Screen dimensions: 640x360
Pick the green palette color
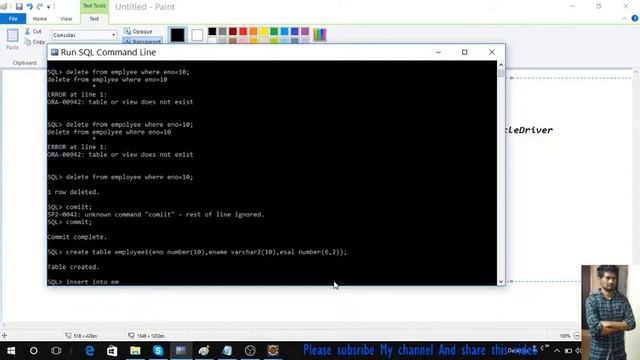click(274, 31)
